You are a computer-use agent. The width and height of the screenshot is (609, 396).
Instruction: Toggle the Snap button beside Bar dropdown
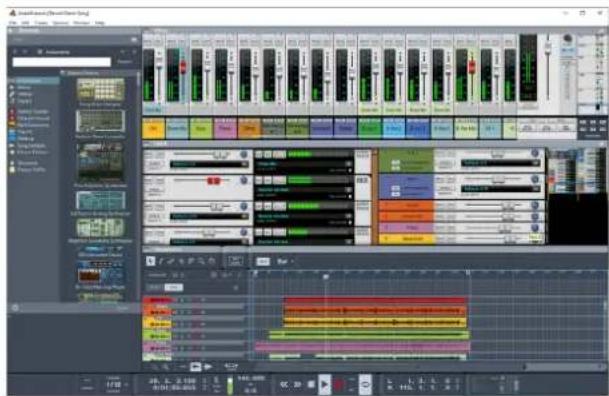tap(263, 262)
